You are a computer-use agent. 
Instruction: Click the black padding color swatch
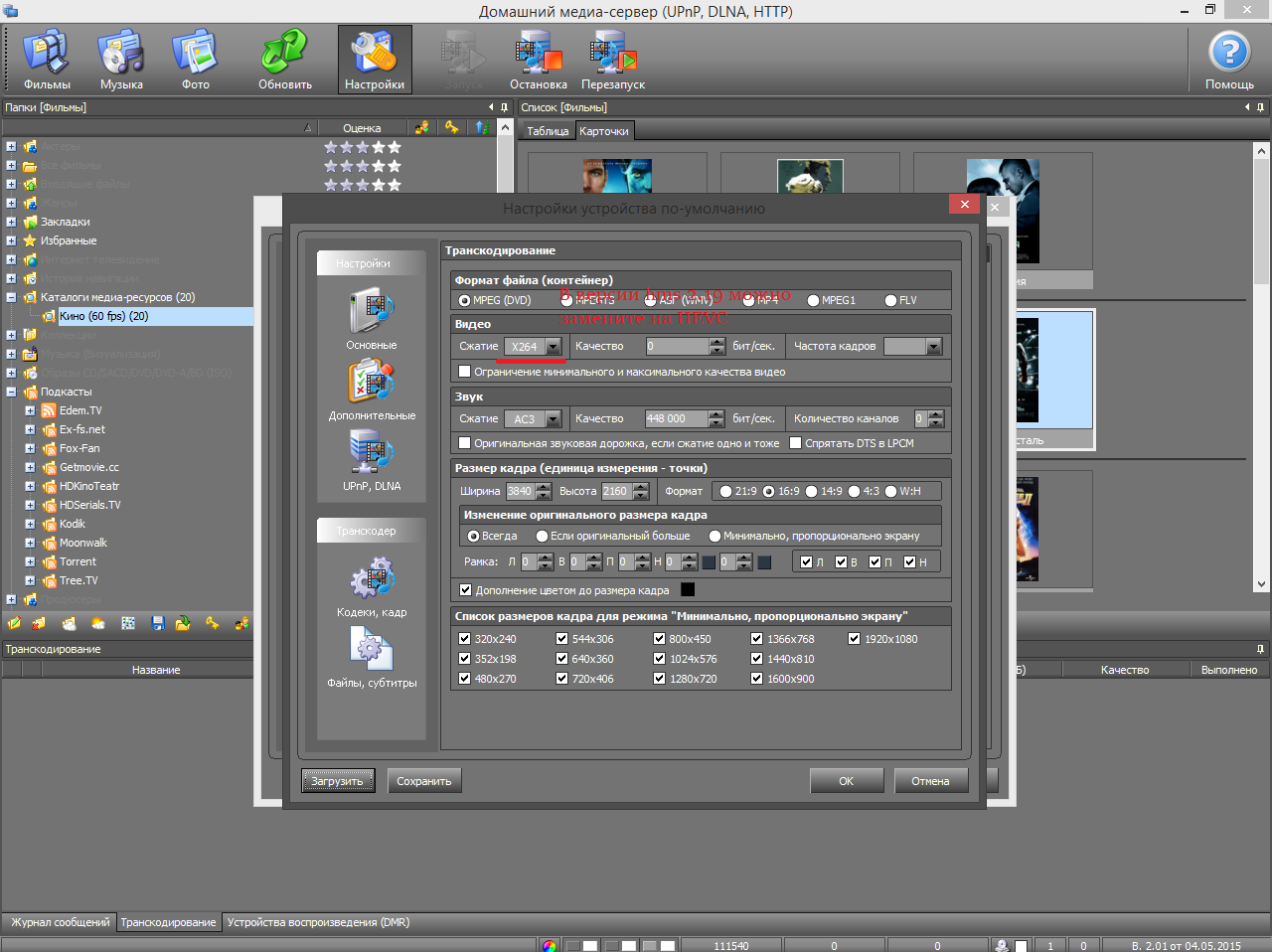pos(688,590)
